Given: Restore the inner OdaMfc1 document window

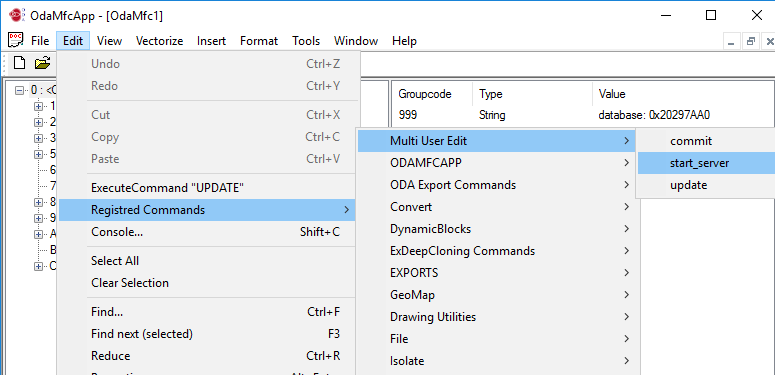Looking at the screenshot, I should click(x=750, y=42).
